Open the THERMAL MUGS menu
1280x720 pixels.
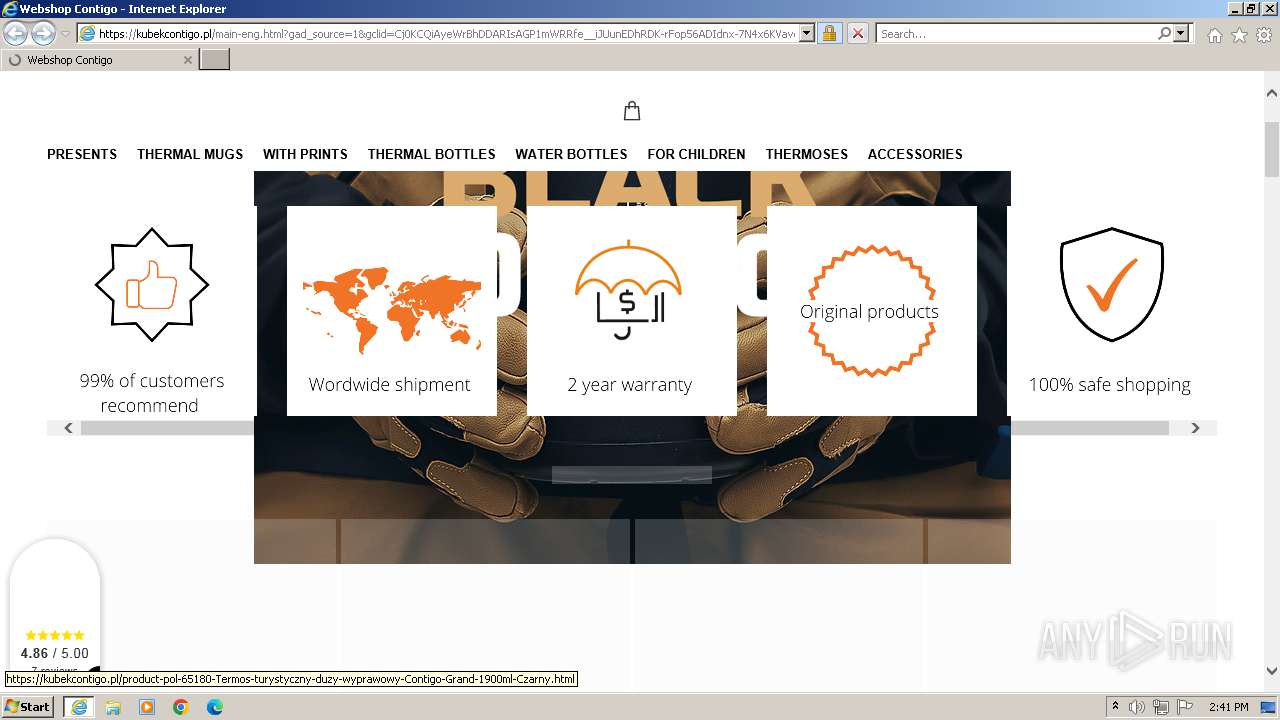tap(190, 154)
